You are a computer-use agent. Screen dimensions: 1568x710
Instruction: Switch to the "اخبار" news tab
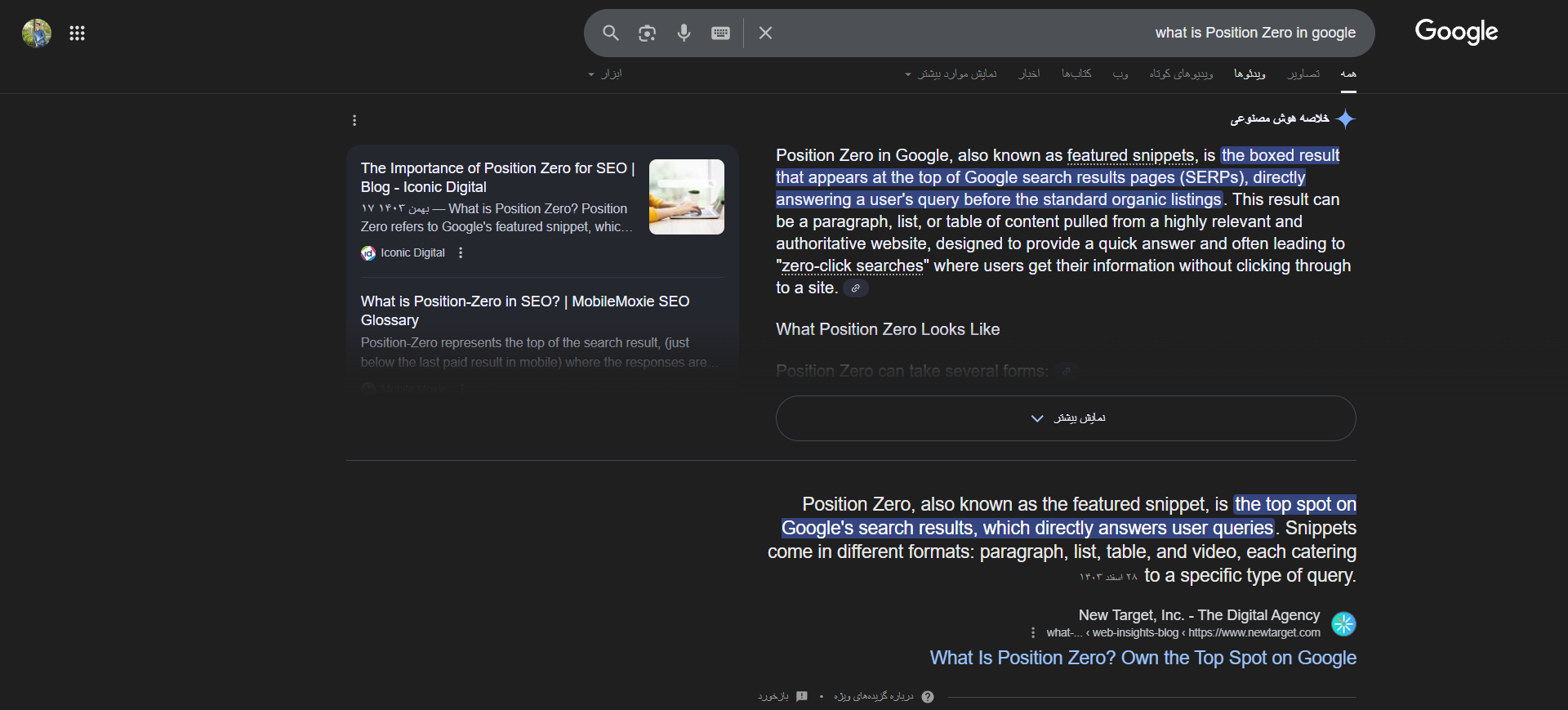pyautogui.click(x=1029, y=74)
